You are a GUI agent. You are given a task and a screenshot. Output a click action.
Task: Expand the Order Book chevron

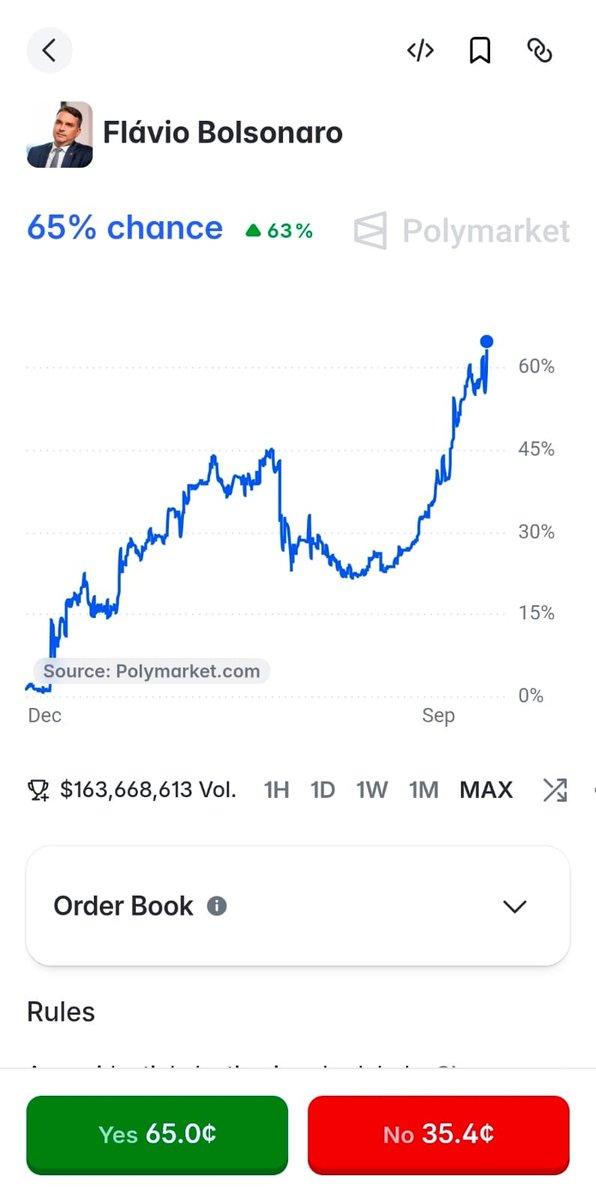point(514,907)
